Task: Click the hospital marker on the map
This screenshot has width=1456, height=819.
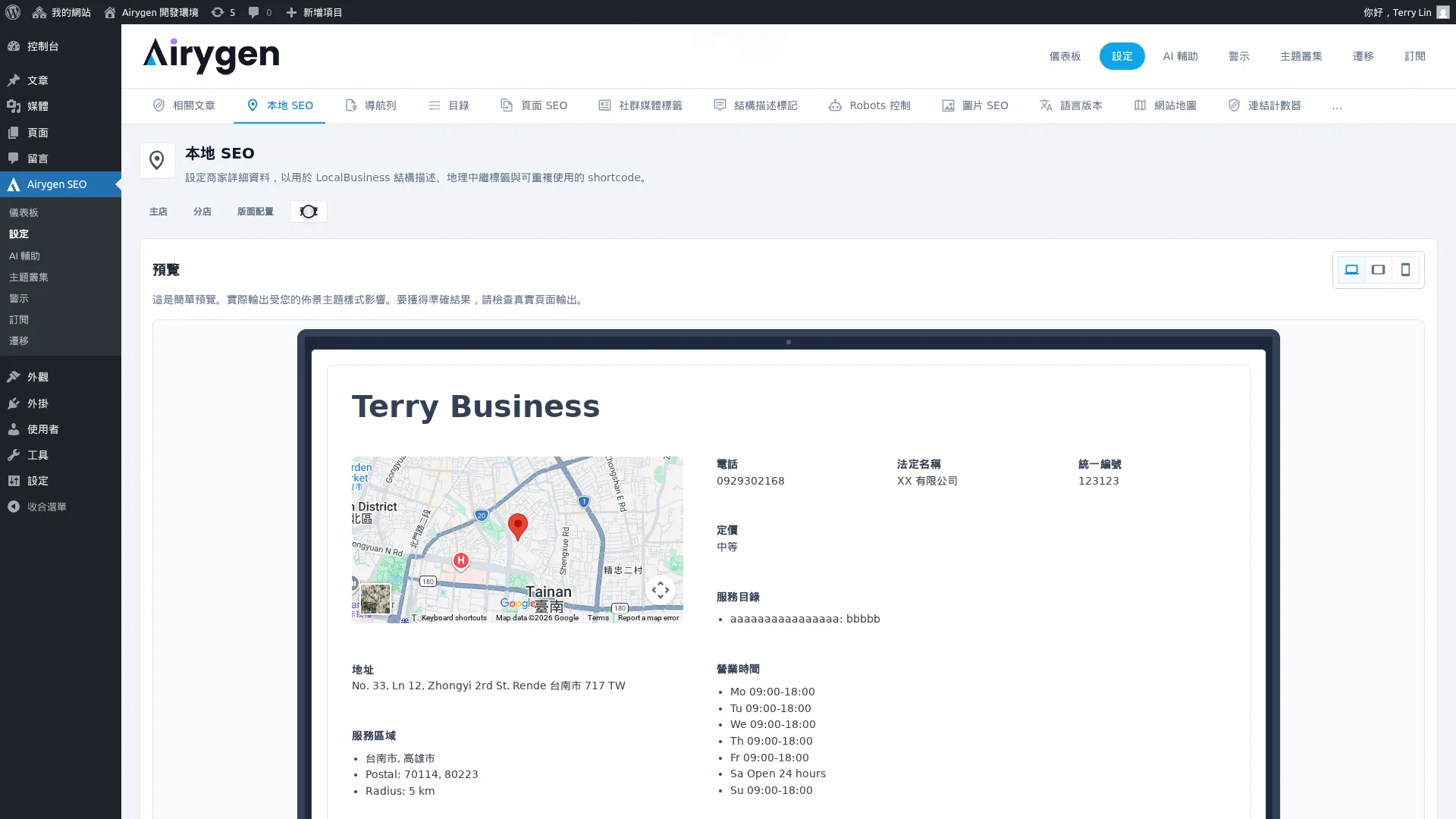Action: (x=460, y=560)
